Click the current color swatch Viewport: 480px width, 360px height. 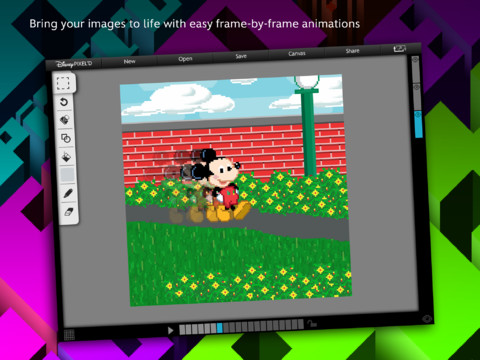[67, 175]
